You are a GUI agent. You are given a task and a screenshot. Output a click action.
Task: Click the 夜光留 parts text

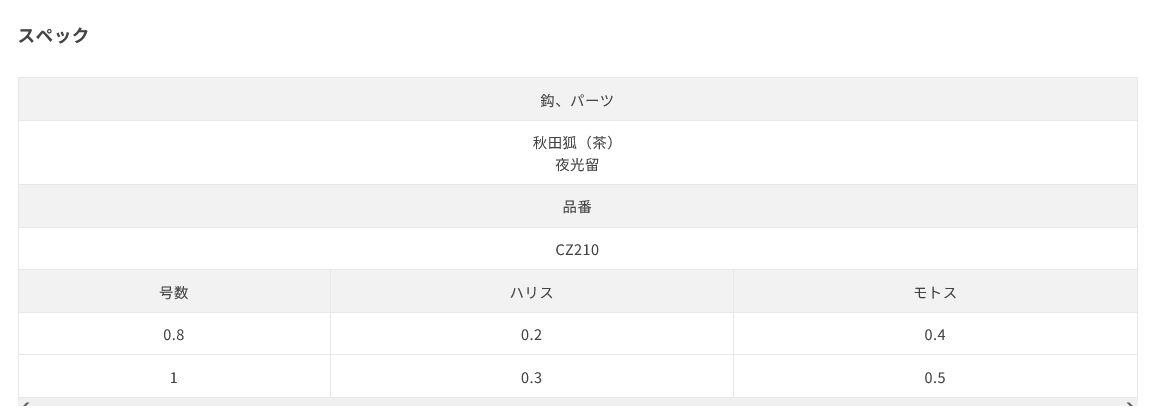[x=577, y=165]
